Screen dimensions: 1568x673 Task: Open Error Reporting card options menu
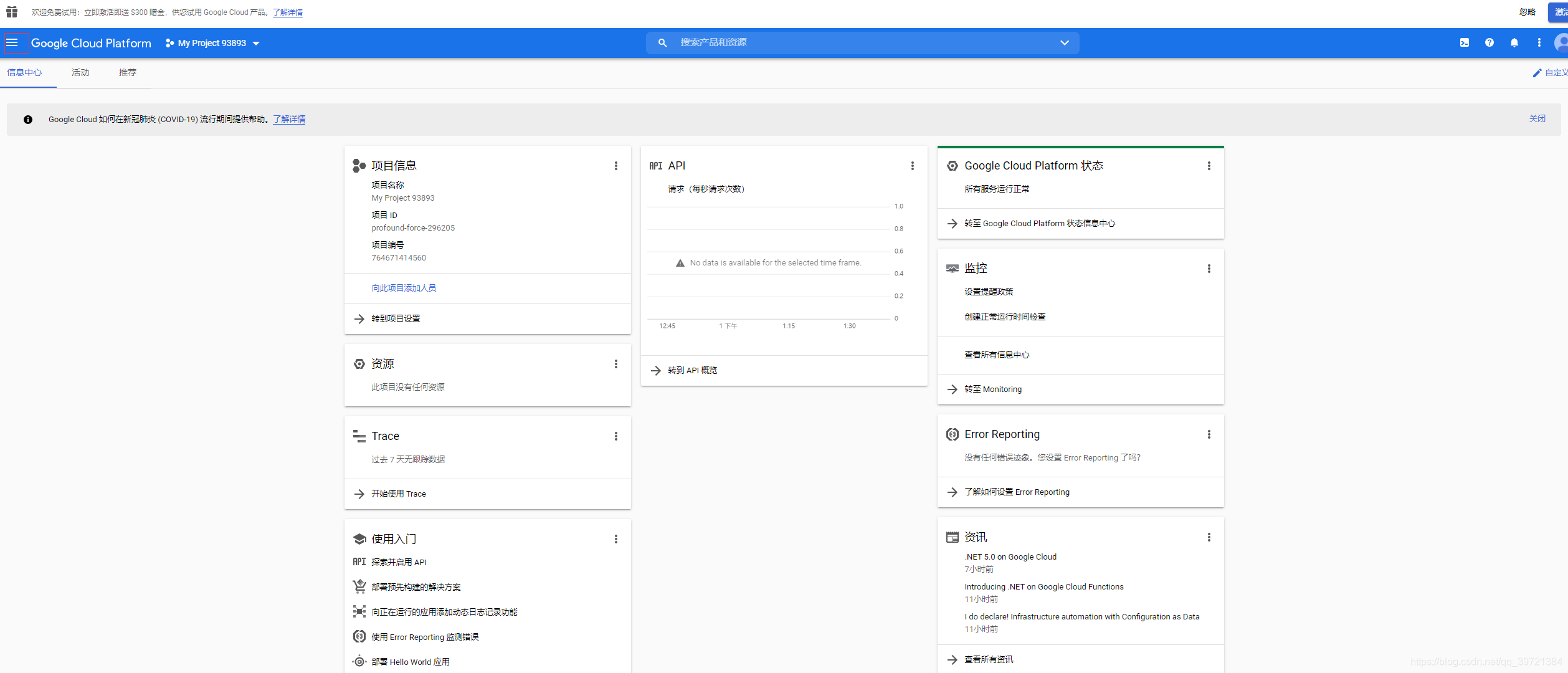click(x=1209, y=434)
